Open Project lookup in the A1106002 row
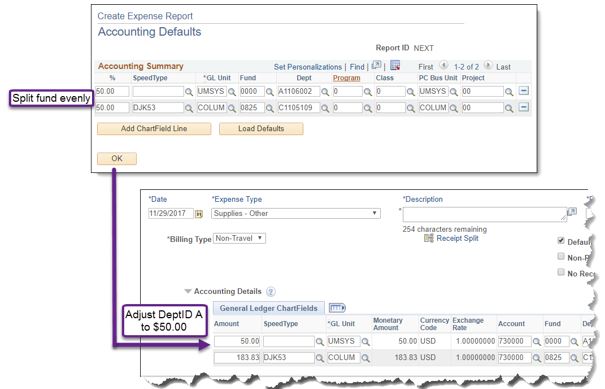Viewport: 605px width, 389px height. pyautogui.click(x=509, y=92)
